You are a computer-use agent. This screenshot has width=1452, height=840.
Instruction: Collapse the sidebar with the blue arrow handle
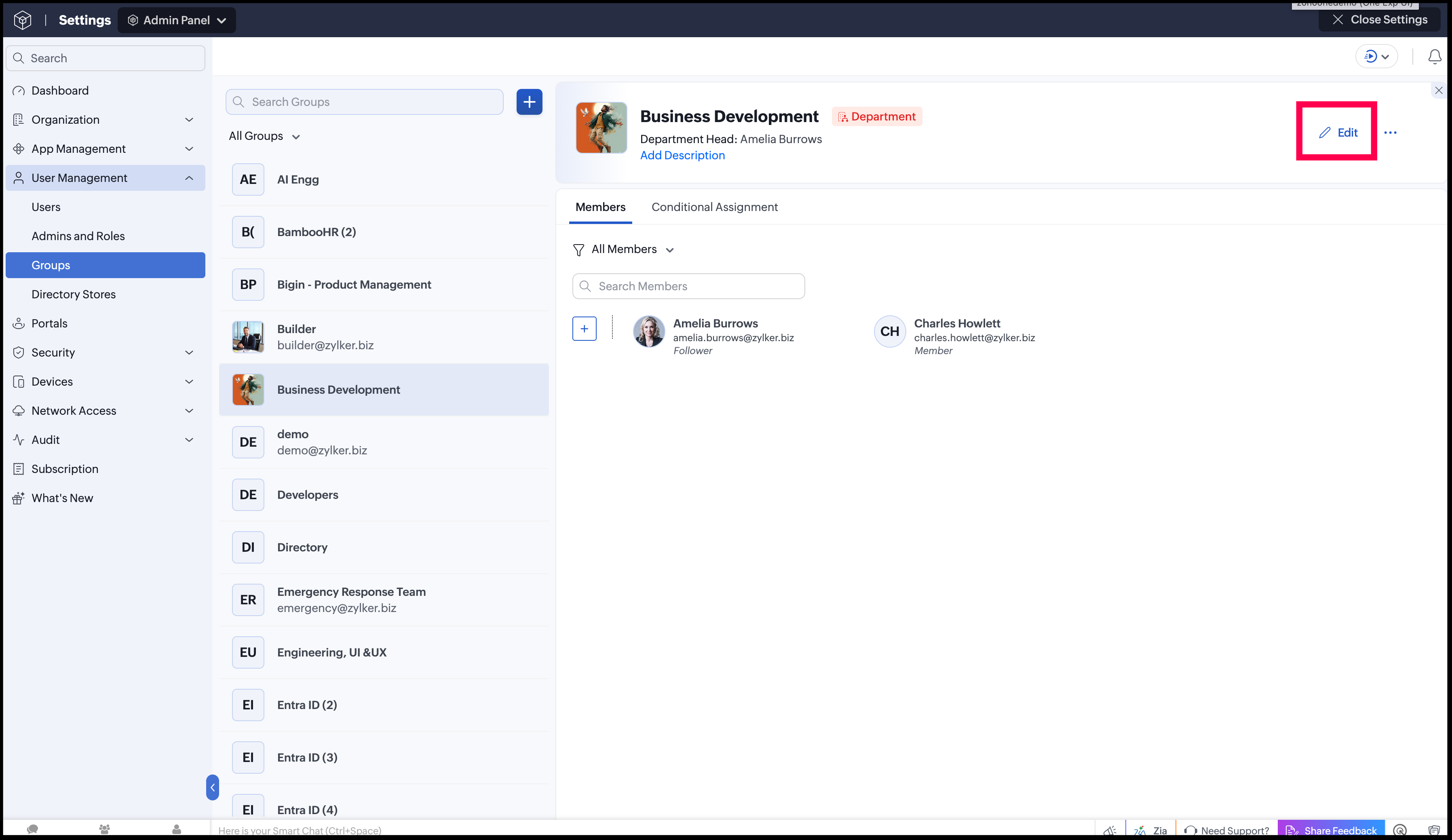coord(212,787)
